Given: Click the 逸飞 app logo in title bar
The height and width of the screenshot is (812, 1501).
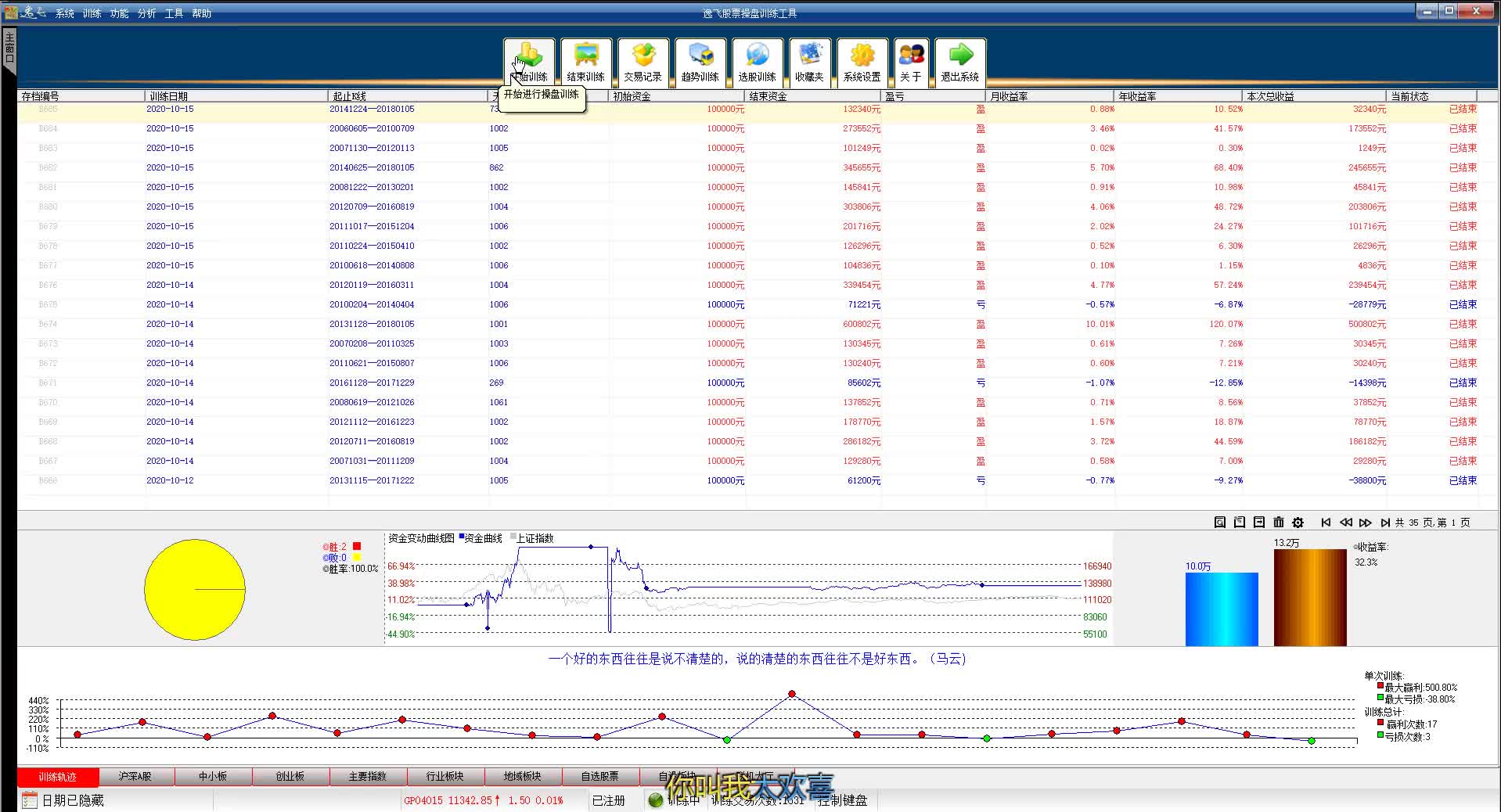Looking at the screenshot, I should tap(26, 12).
